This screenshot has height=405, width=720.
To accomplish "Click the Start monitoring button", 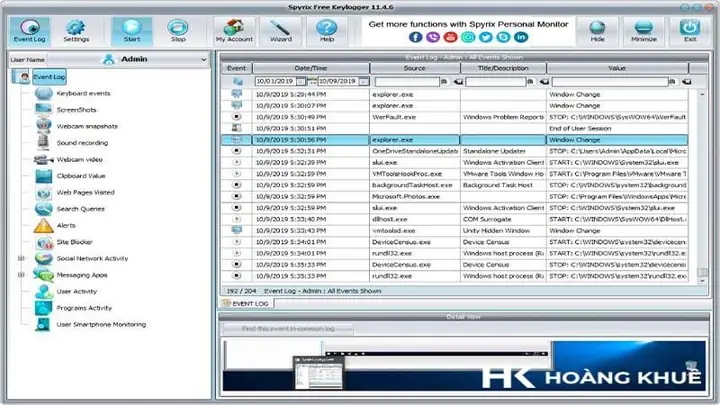I will point(132,31).
